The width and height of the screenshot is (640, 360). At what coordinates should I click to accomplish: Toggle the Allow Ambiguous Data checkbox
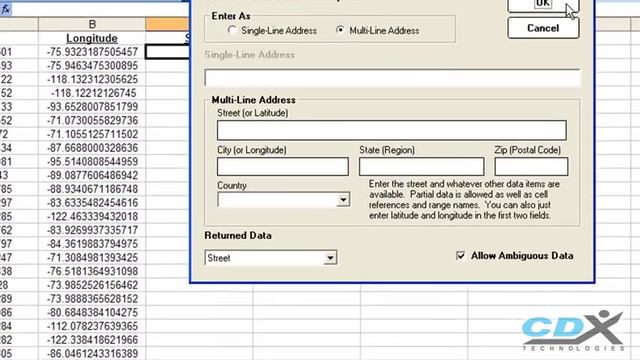point(460,256)
